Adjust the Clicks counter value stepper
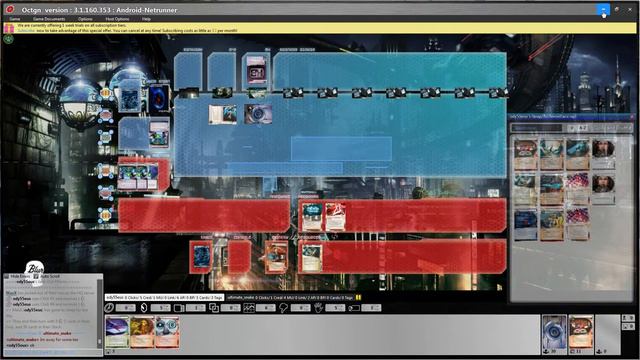 click(126, 308)
